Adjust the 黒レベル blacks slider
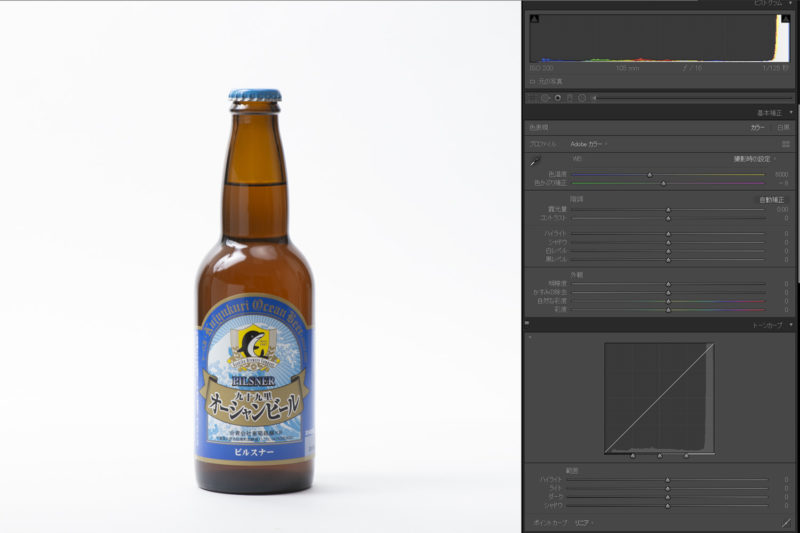Viewport: 800px width, 533px height. pyautogui.click(x=668, y=260)
